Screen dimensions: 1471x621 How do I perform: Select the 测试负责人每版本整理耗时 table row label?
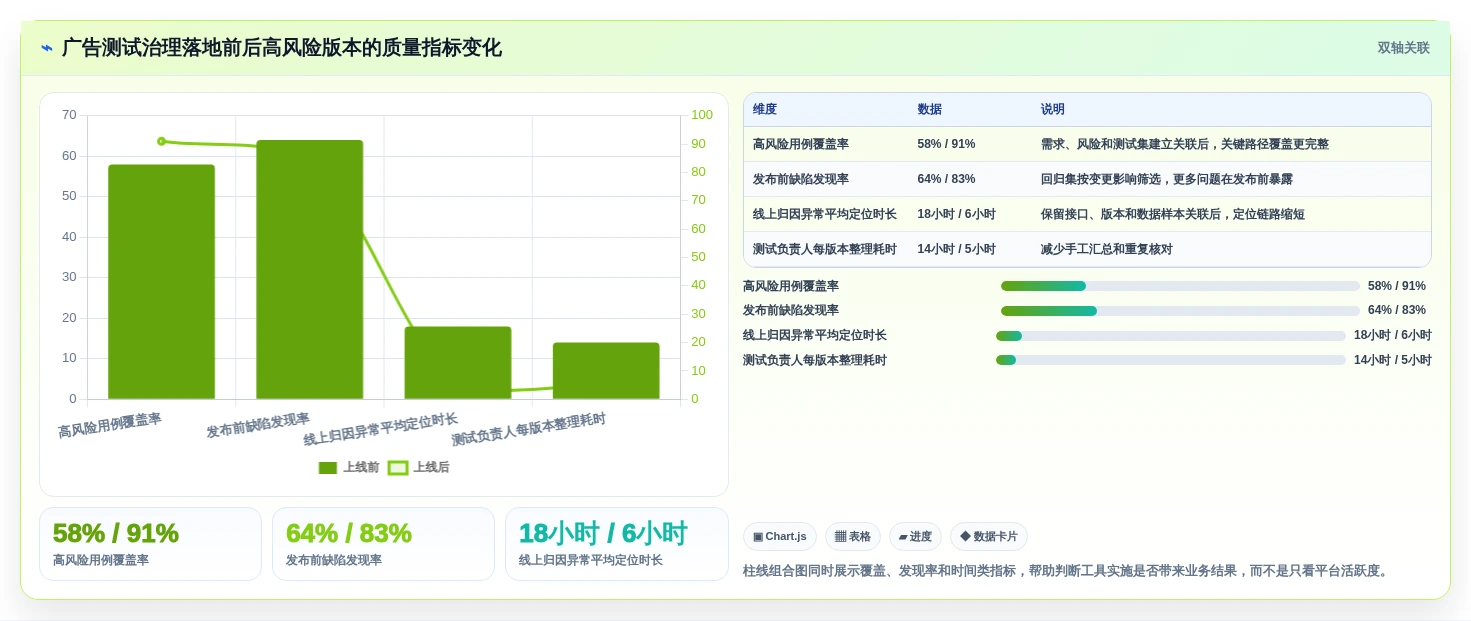coord(825,249)
